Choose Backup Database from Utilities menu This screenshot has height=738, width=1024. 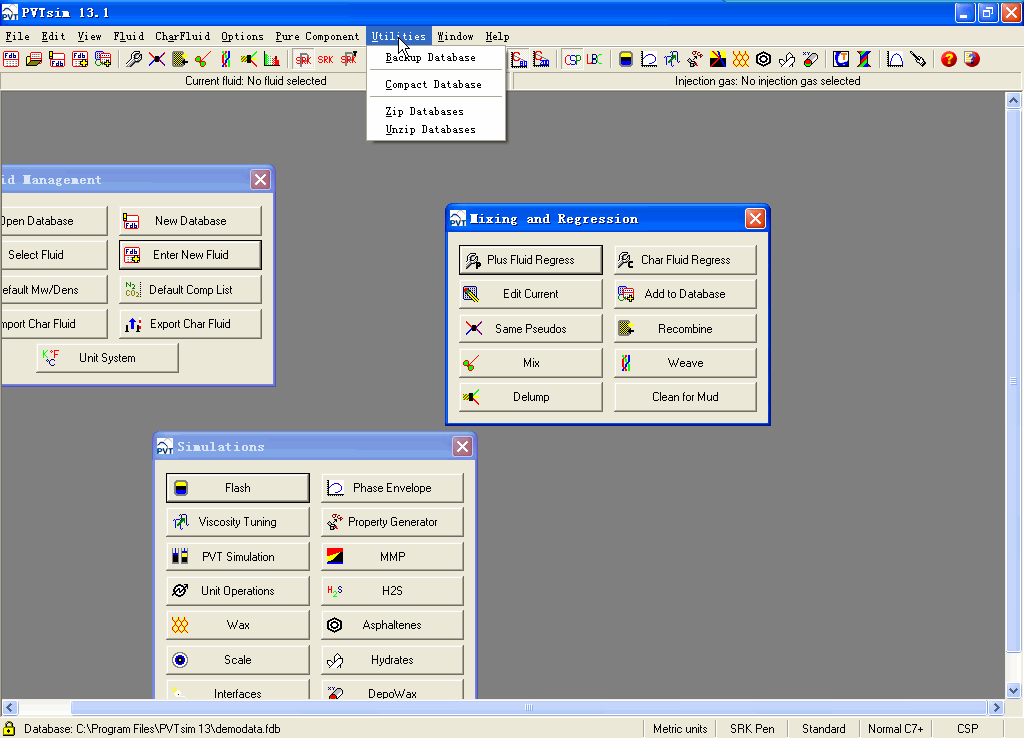436,57
